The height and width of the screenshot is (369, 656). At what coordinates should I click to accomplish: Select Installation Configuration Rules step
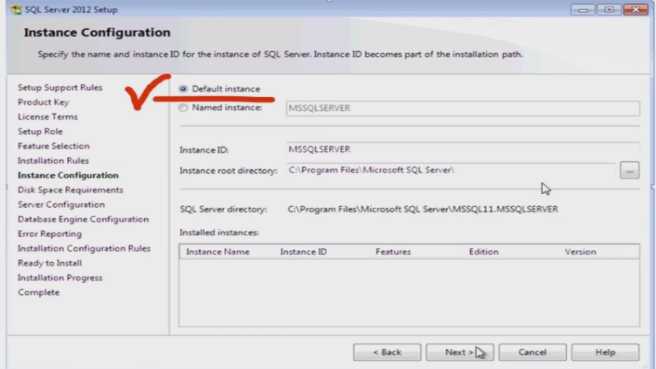pyautogui.click(x=84, y=249)
